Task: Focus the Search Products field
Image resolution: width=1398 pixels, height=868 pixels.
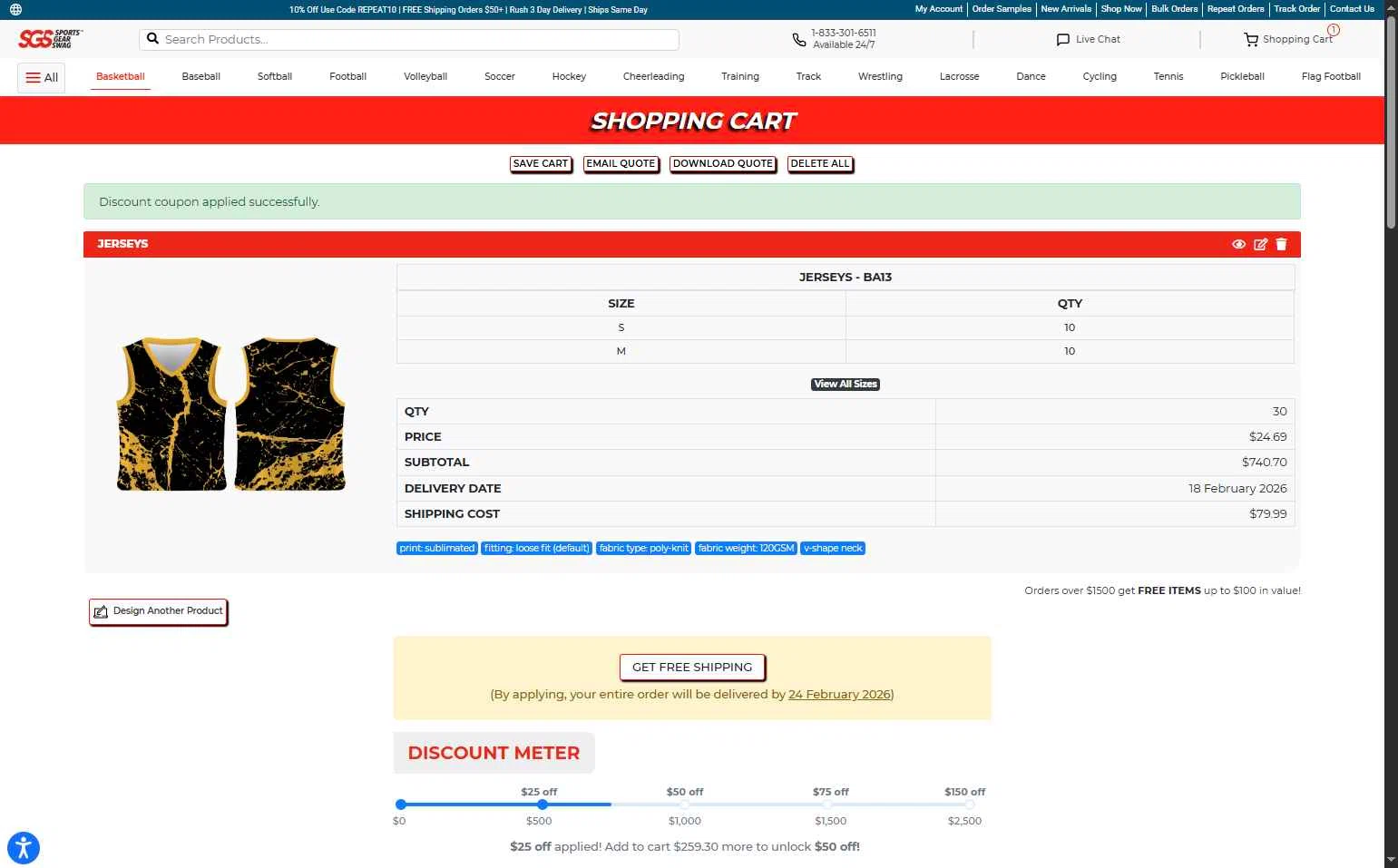Action: click(408, 39)
